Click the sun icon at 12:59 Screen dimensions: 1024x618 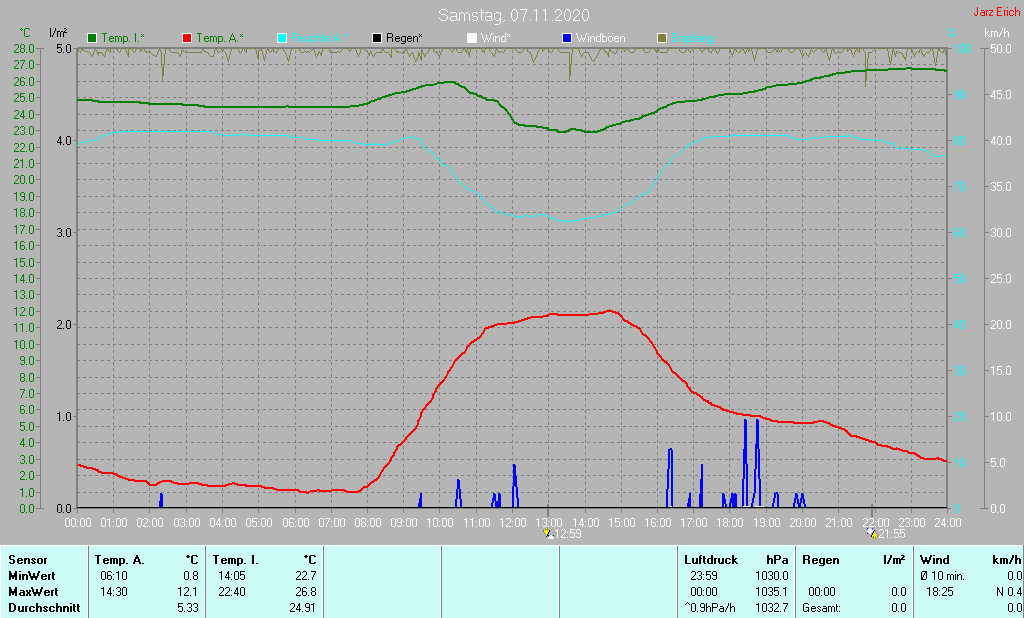(547, 534)
